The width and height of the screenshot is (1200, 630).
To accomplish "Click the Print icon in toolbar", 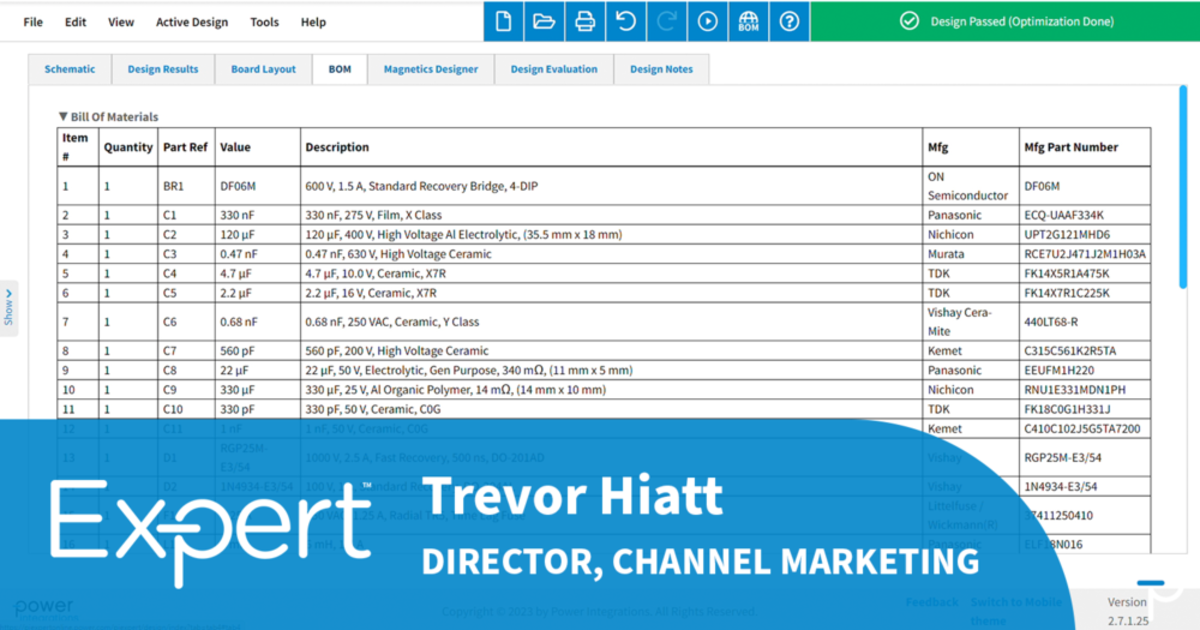I will (585, 21).
